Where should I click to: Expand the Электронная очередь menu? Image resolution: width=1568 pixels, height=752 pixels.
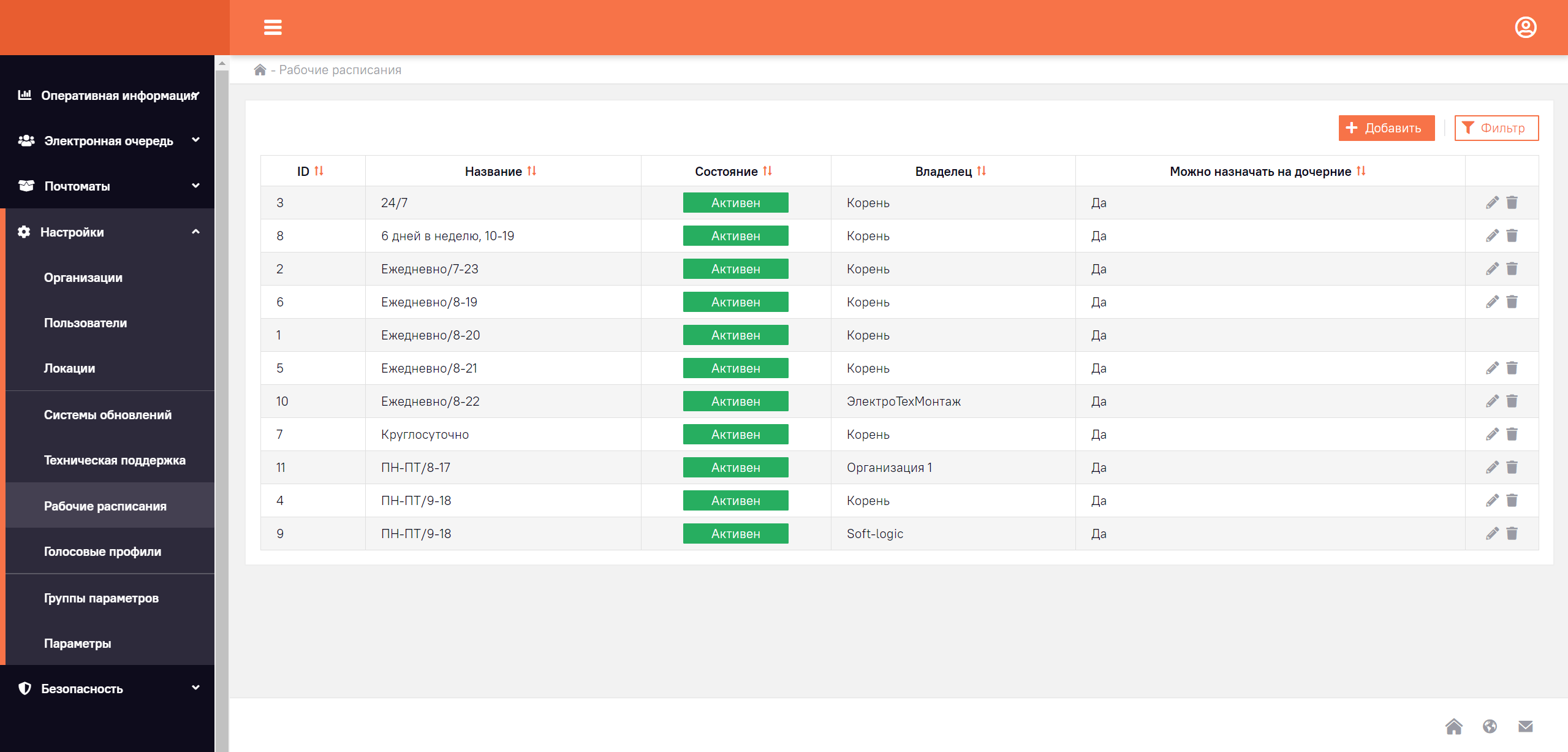107,141
